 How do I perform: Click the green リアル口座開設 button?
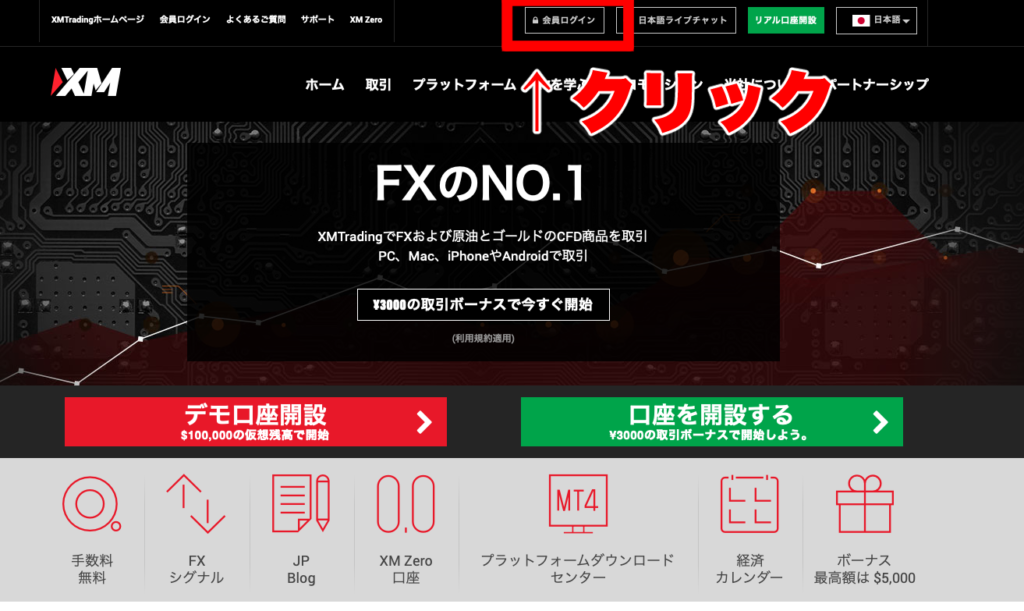(786, 20)
